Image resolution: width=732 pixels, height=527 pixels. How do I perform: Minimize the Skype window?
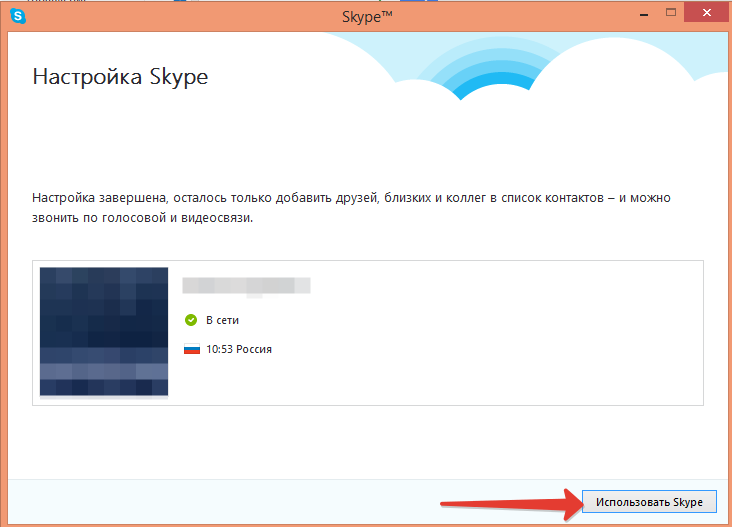coord(644,15)
